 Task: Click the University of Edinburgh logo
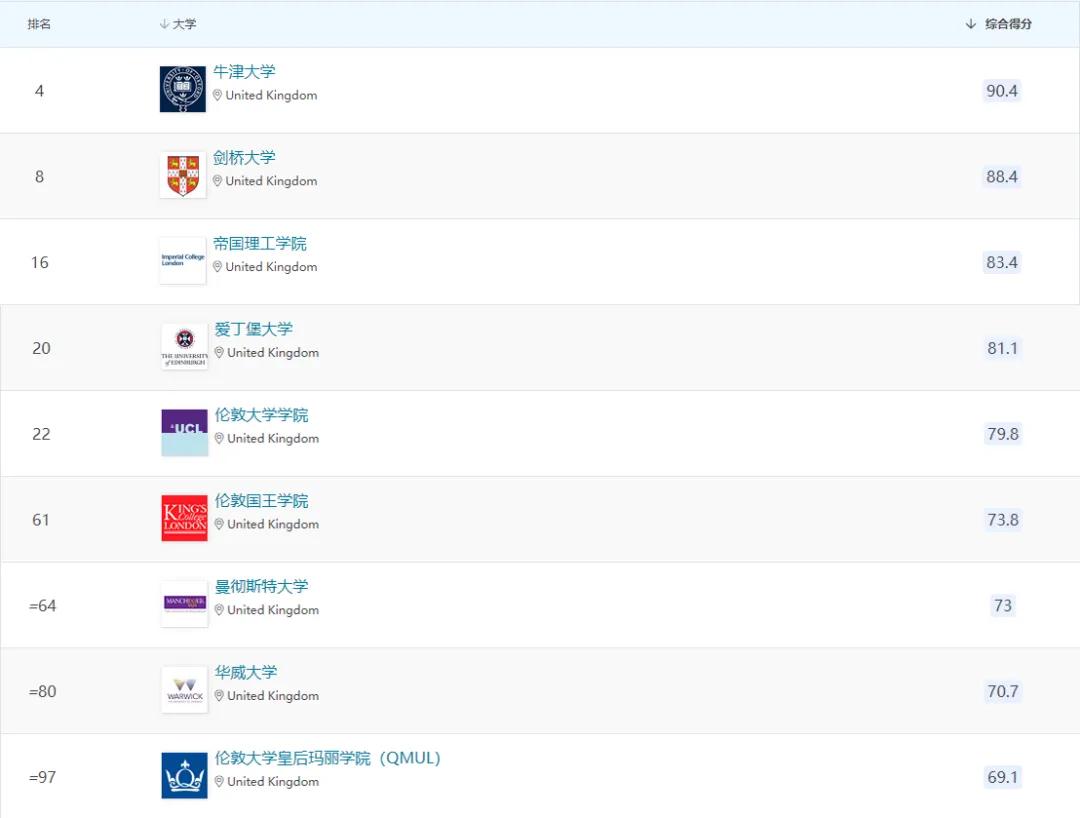[185, 347]
